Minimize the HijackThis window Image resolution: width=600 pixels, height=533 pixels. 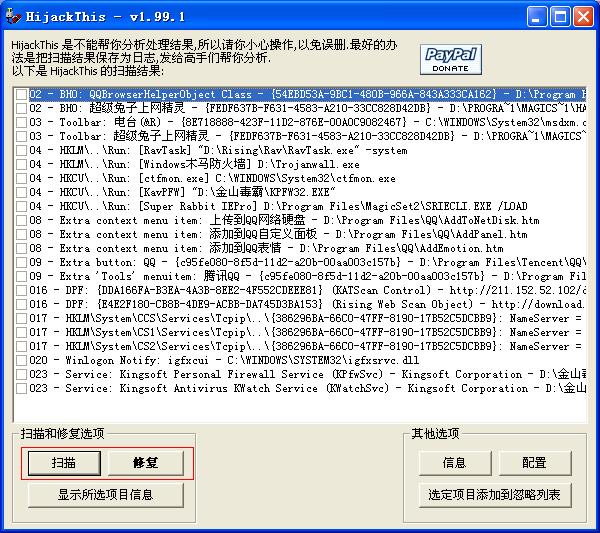point(536,17)
